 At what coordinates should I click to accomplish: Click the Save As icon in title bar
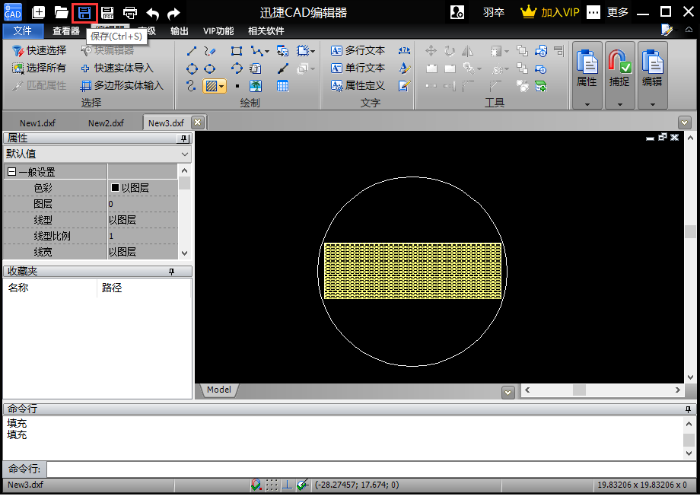[x=107, y=12]
